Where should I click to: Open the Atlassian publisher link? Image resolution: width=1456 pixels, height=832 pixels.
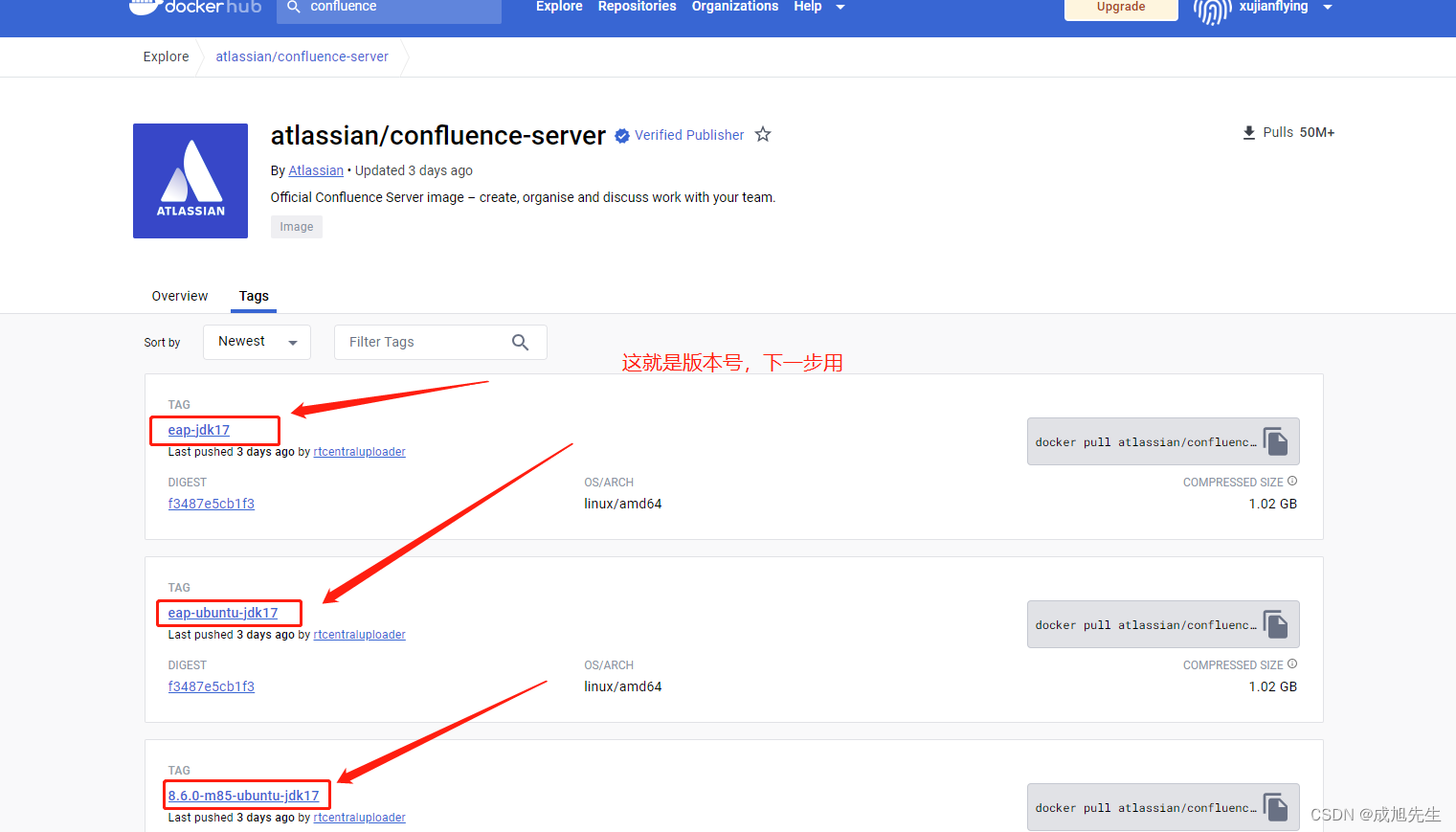click(316, 170)
